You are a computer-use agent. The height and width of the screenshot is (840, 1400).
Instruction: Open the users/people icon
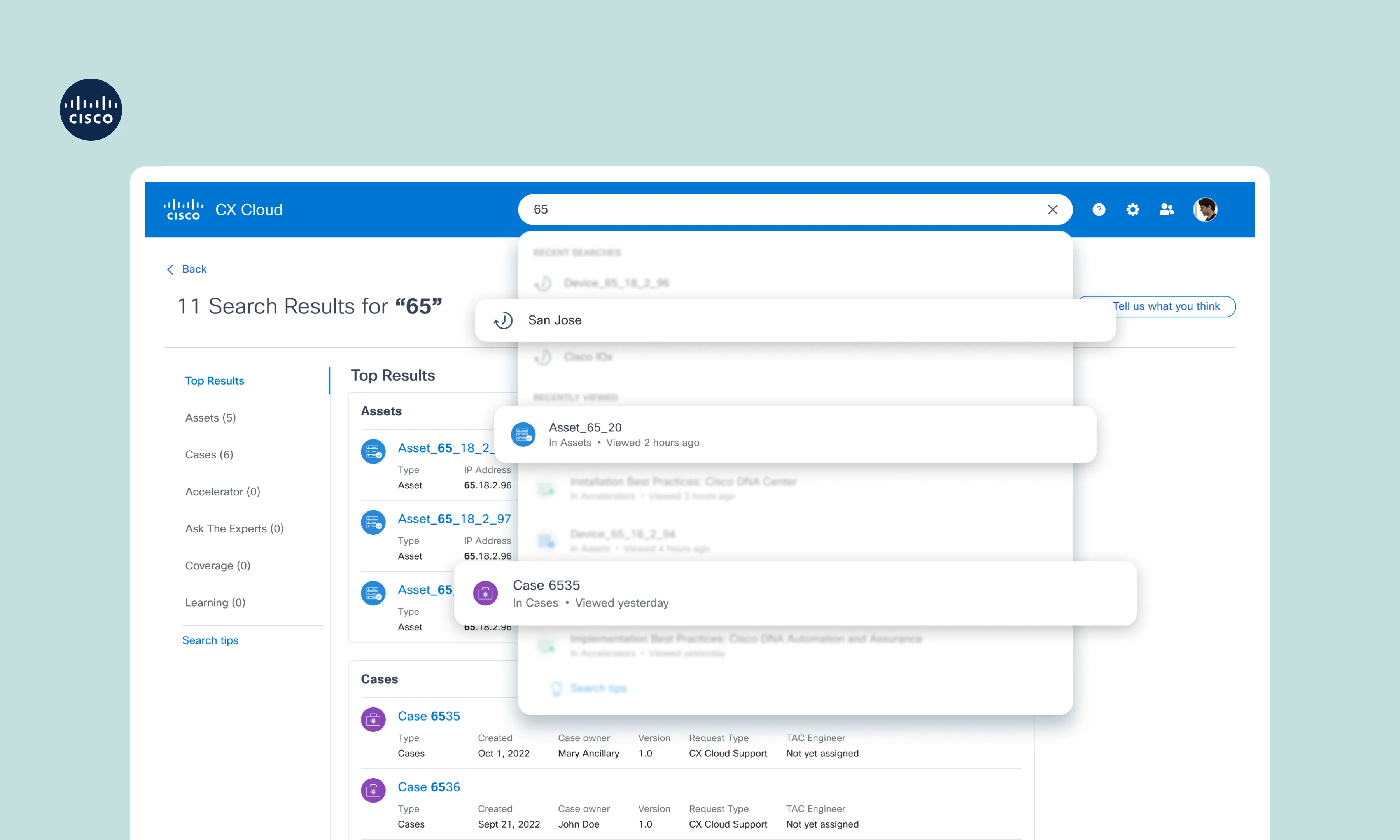coord(1166,210)
